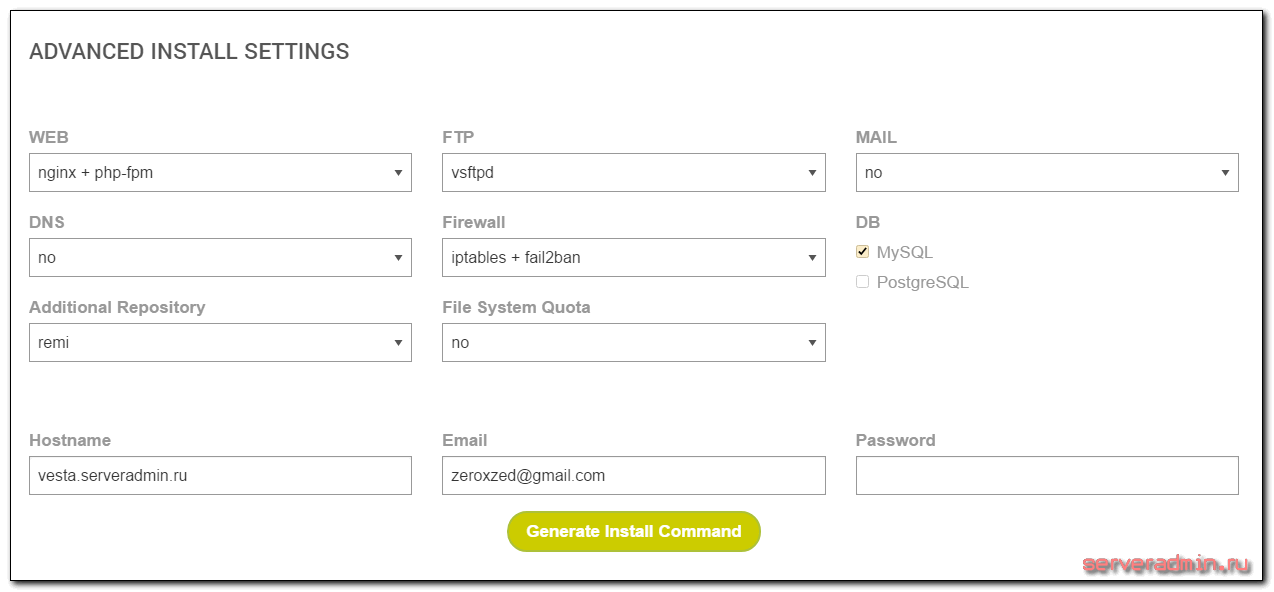Open the Firewall iptables + fail2ban dropdown
Viewport: 1274px width, 592px height.
click(x=633, y=257)
